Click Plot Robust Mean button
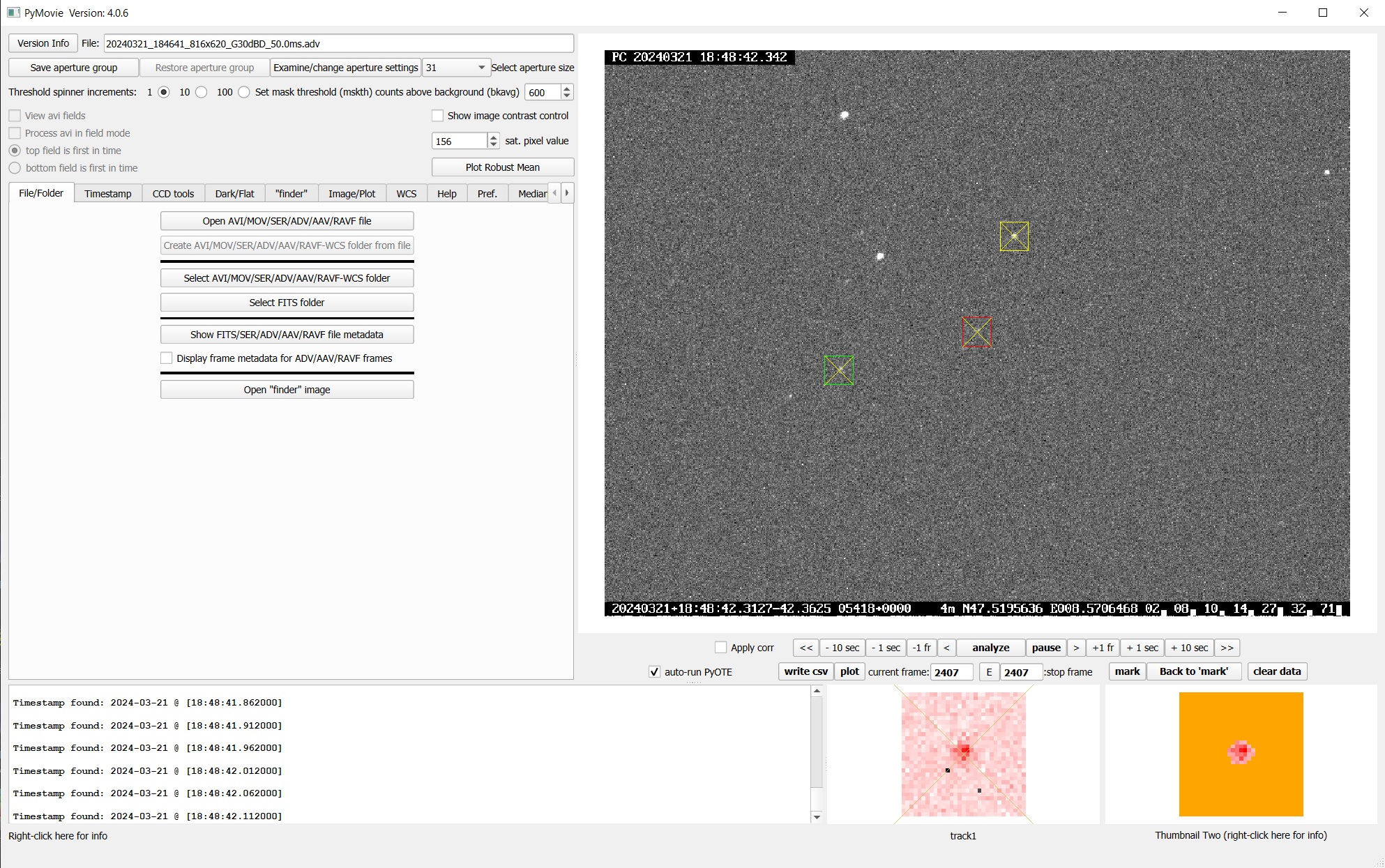Image resolution: width=1385 pixels, height=868 pixels. [502, 167]
